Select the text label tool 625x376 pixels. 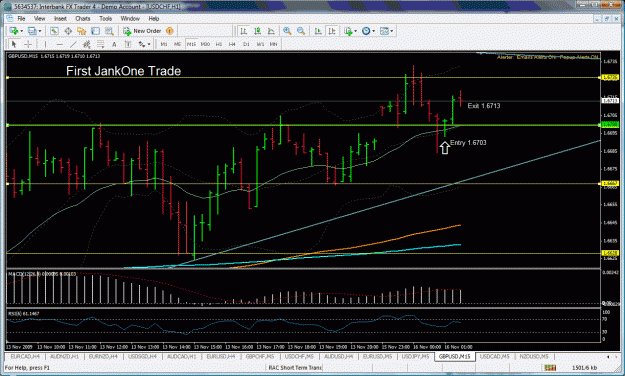[x=128, y=44]
